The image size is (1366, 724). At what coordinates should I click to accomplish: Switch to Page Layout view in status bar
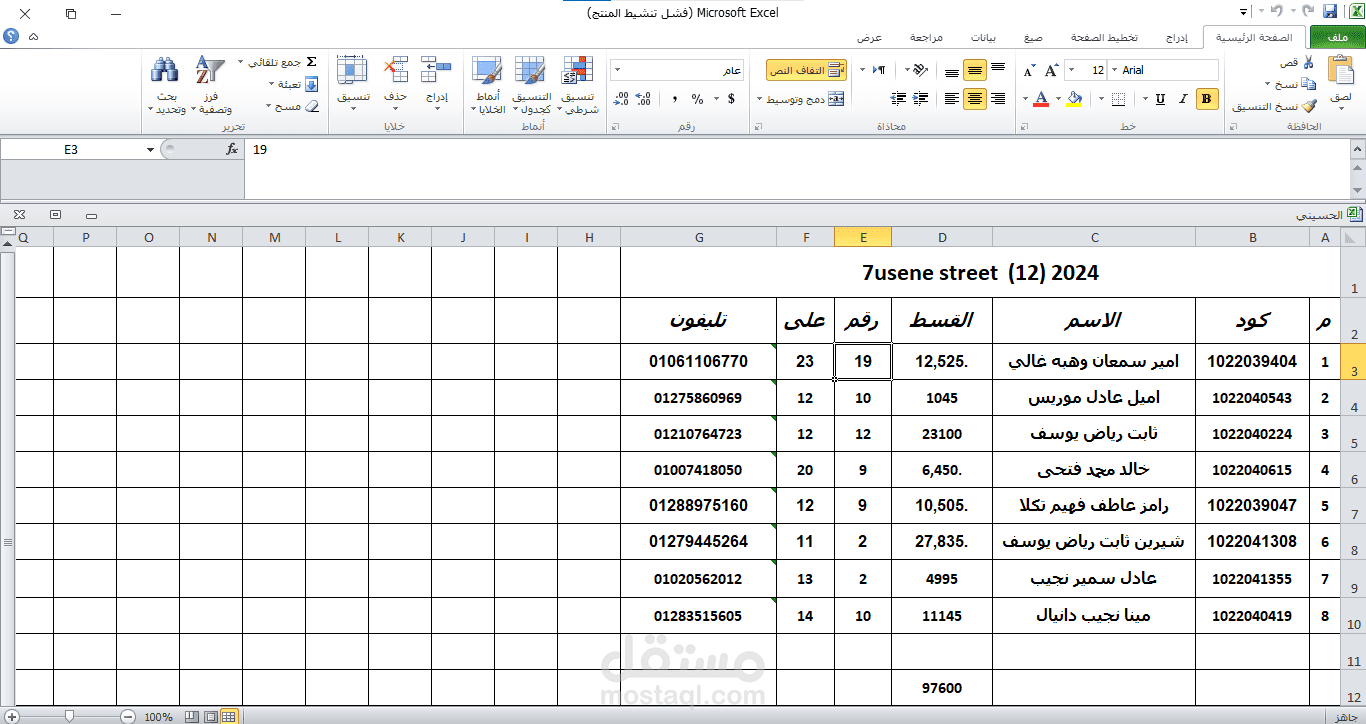[209, 716]
